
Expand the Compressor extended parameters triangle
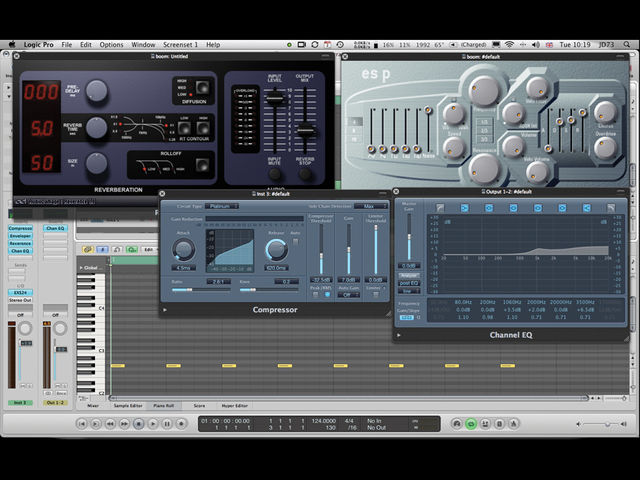[165, 310]
